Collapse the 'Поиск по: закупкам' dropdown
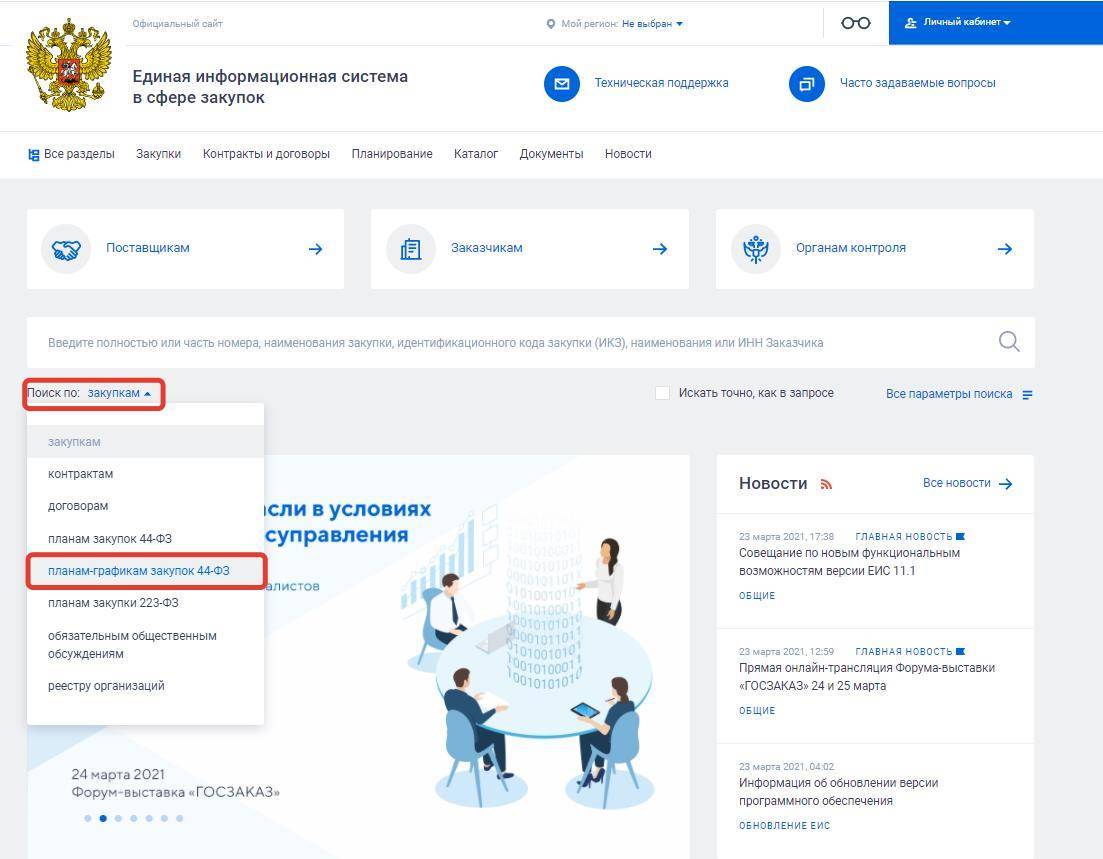1103x859 pixels. coord(119,393)
